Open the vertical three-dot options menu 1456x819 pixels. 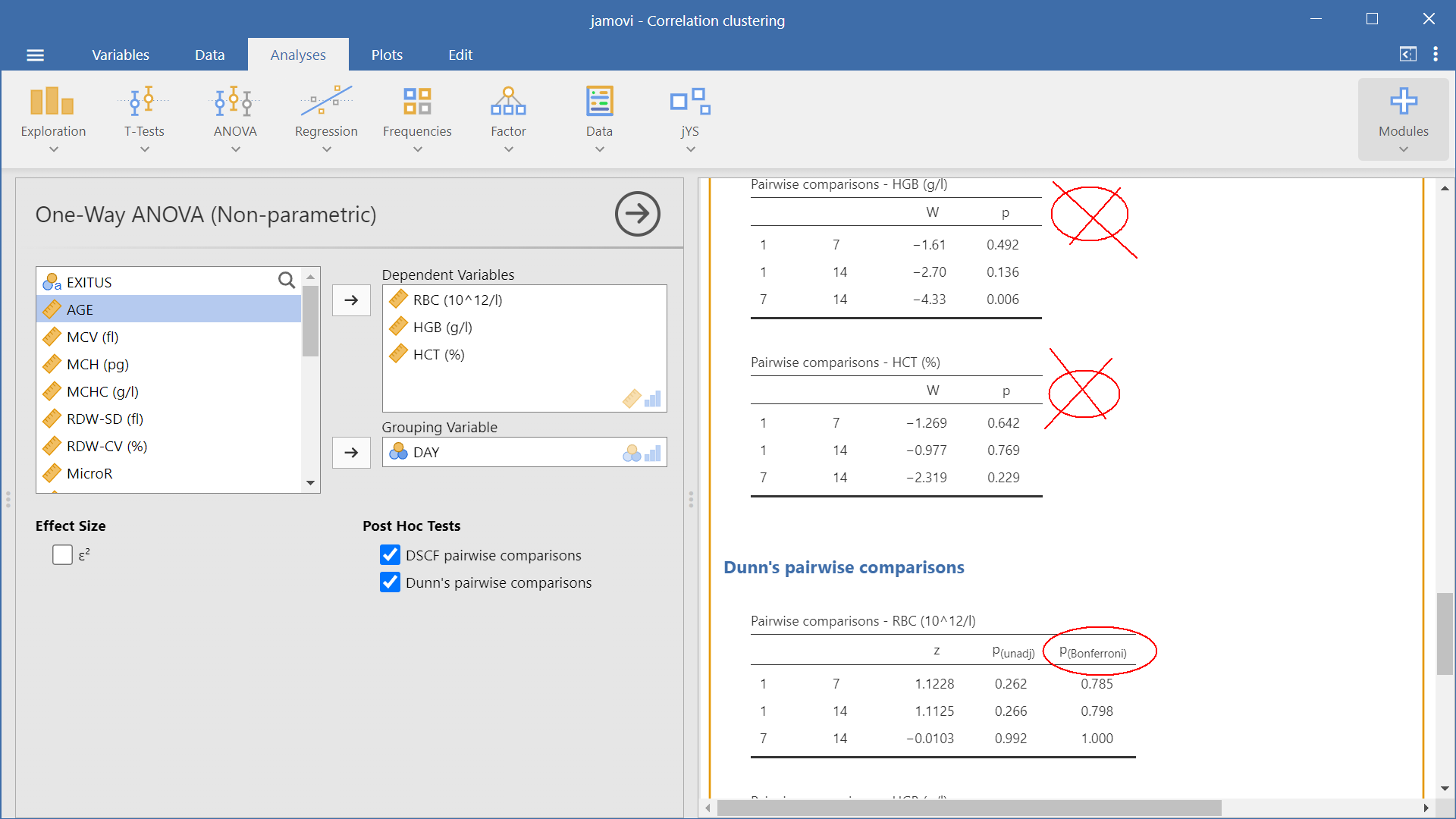[1436, 54]
